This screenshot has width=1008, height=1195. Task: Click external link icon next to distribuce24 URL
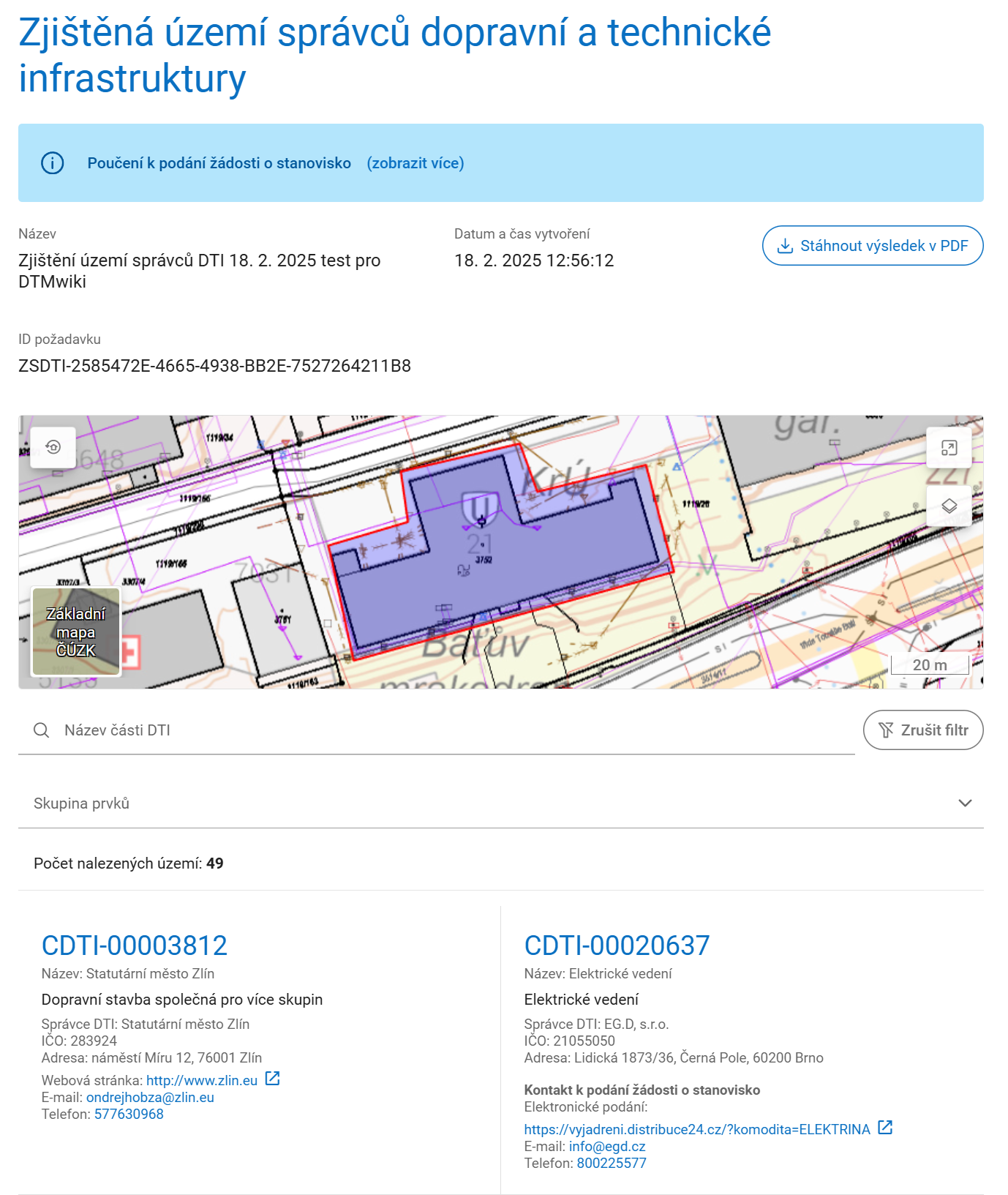[885, 1128]
